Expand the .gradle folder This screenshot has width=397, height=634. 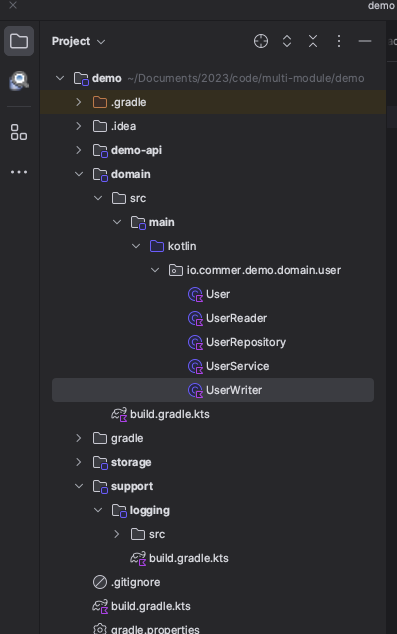click(x=79, y=102)
